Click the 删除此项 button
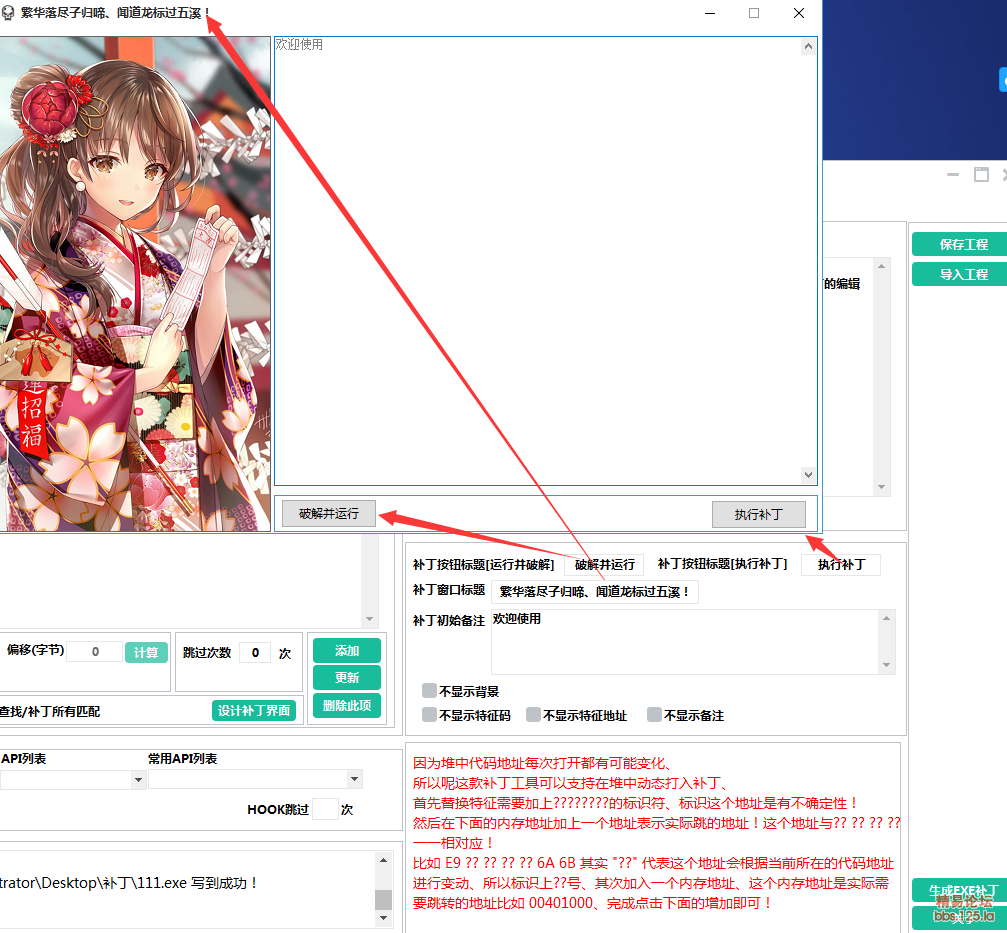Viewport: 1007px width, 933px height. click(x=347, y=705)
